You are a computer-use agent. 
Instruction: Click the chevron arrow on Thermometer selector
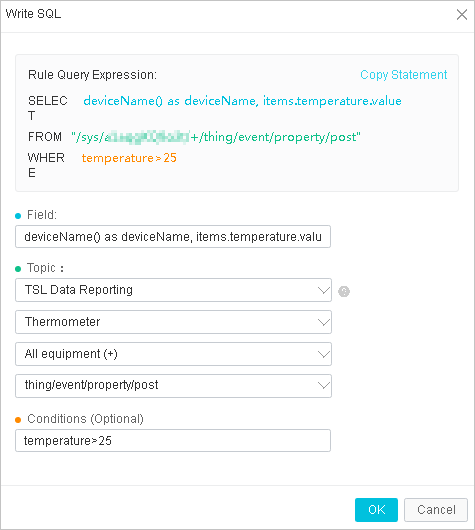click(x=324, y=322)
